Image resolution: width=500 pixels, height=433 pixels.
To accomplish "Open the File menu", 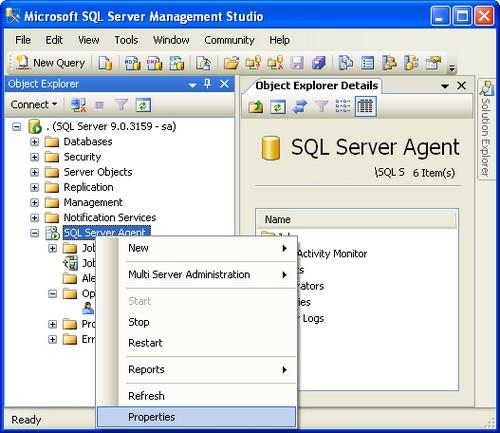I will (23, 40).
